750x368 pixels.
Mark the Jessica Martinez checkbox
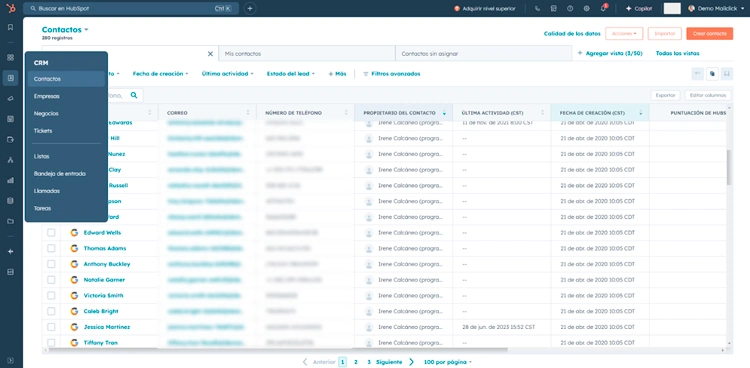coord(51,327)
